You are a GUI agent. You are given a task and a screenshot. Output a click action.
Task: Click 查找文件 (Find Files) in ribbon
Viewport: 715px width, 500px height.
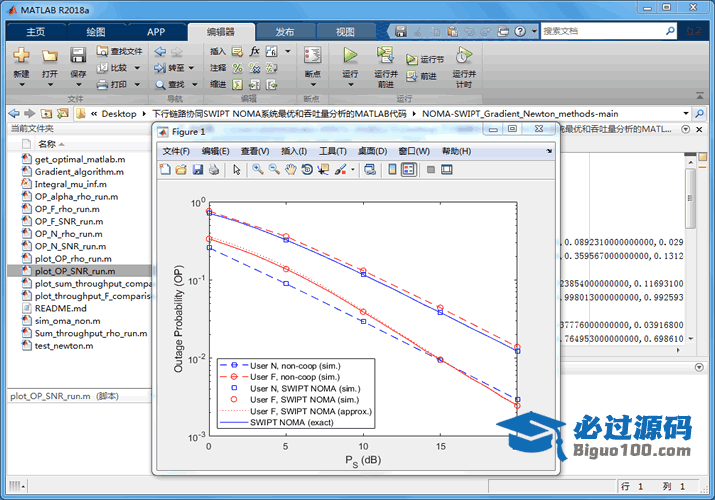[119, 51]
